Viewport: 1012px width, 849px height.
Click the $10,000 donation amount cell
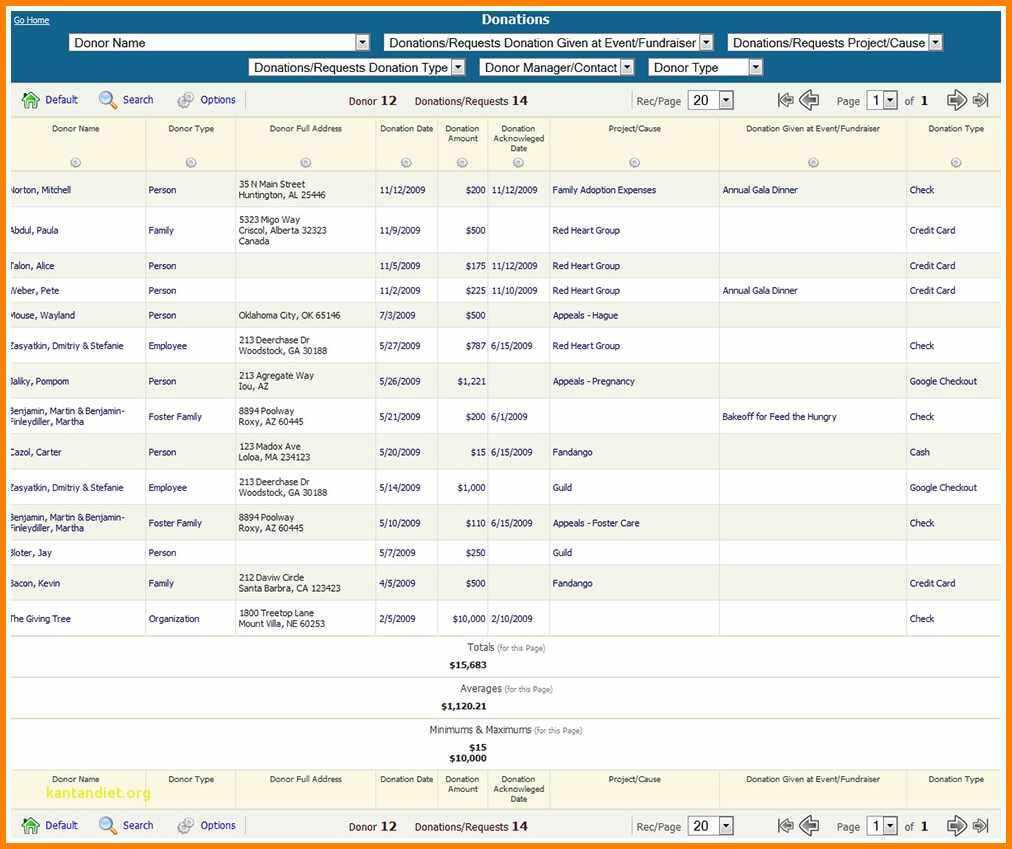tap(469, 619)
